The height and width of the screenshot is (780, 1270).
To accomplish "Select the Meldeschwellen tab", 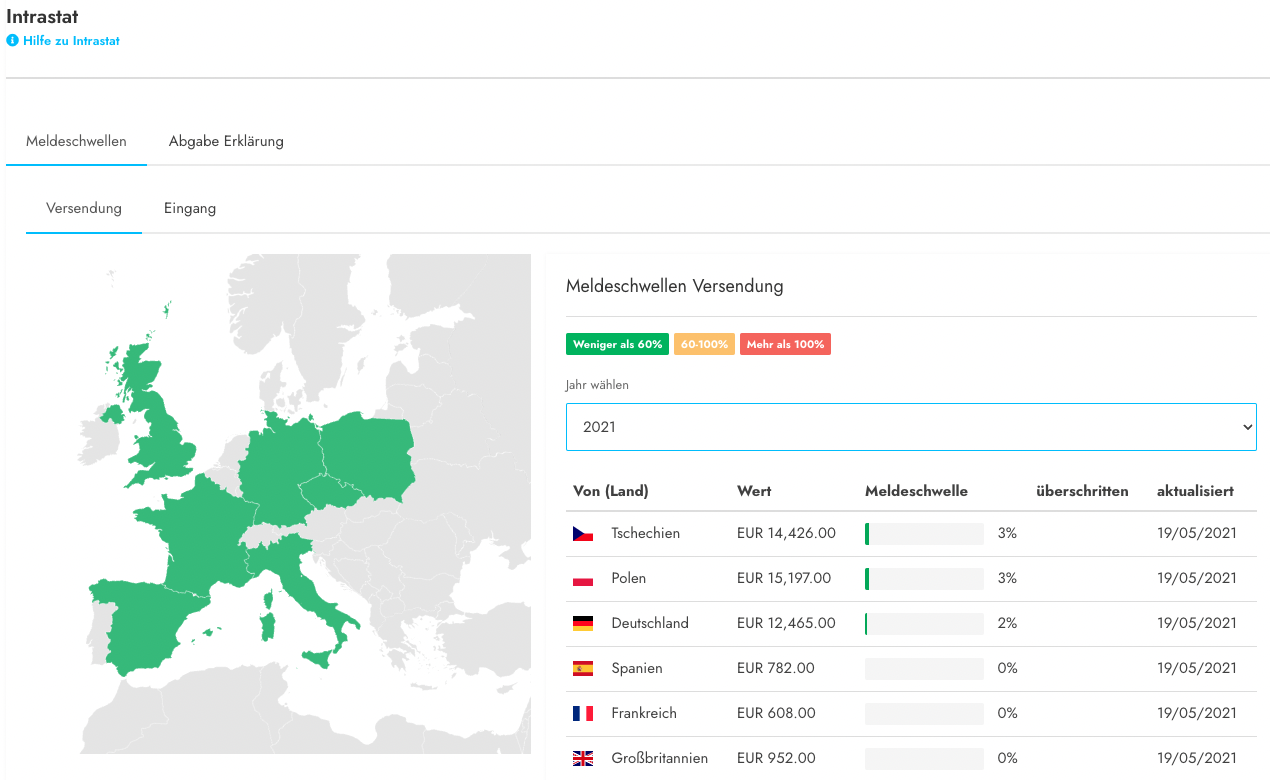I will [x=76, y=141].
